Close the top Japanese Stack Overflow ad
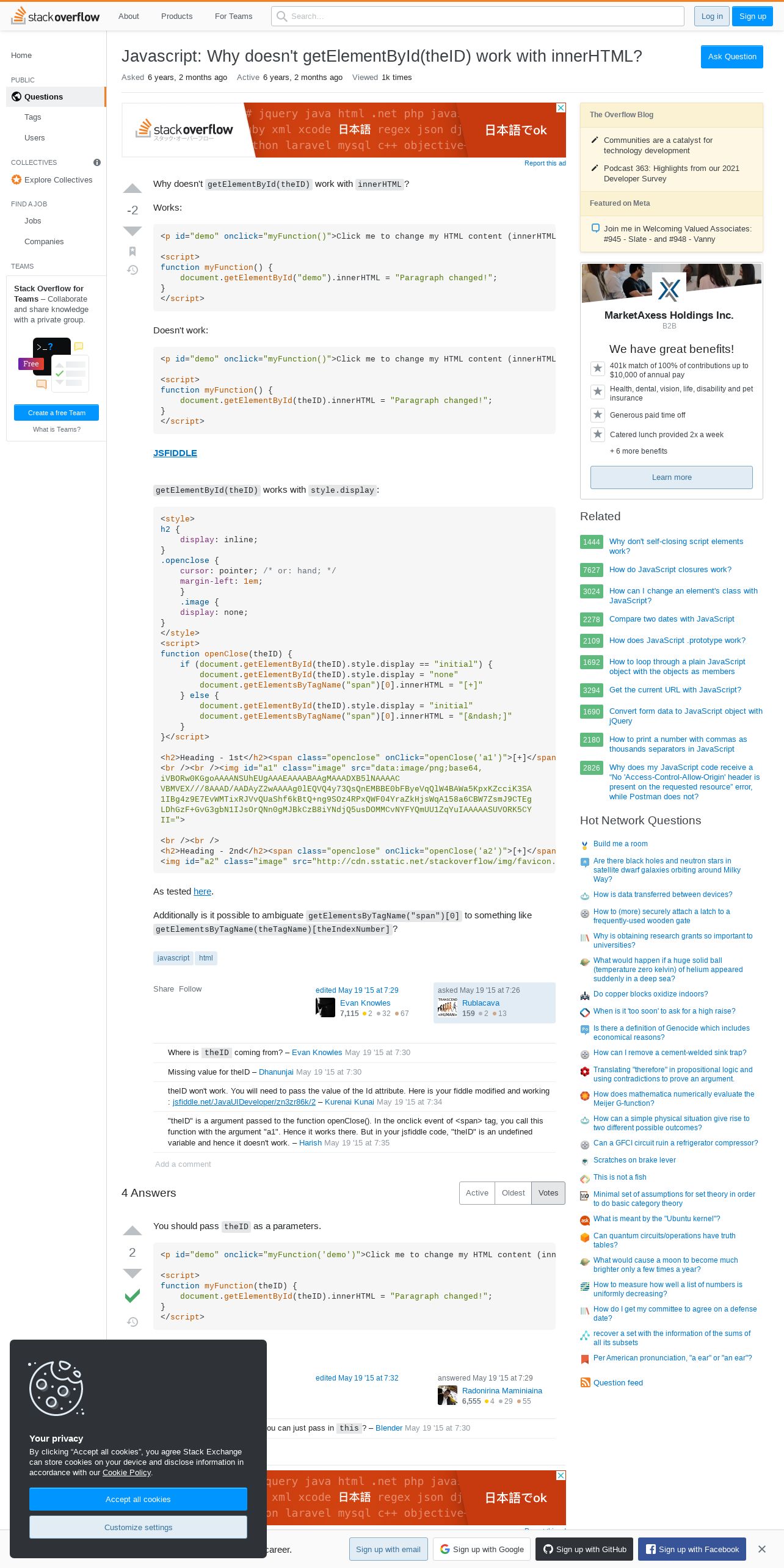Screen dimensions: 784x1568 point(561,107)
